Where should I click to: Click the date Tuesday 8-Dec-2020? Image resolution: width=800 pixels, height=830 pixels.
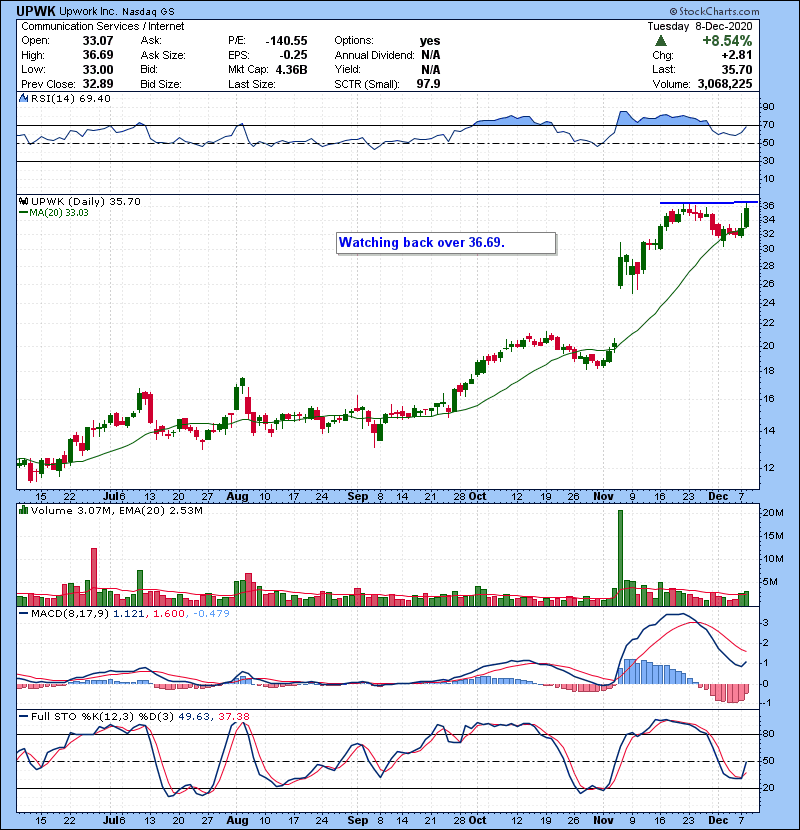tap(699, 26)
